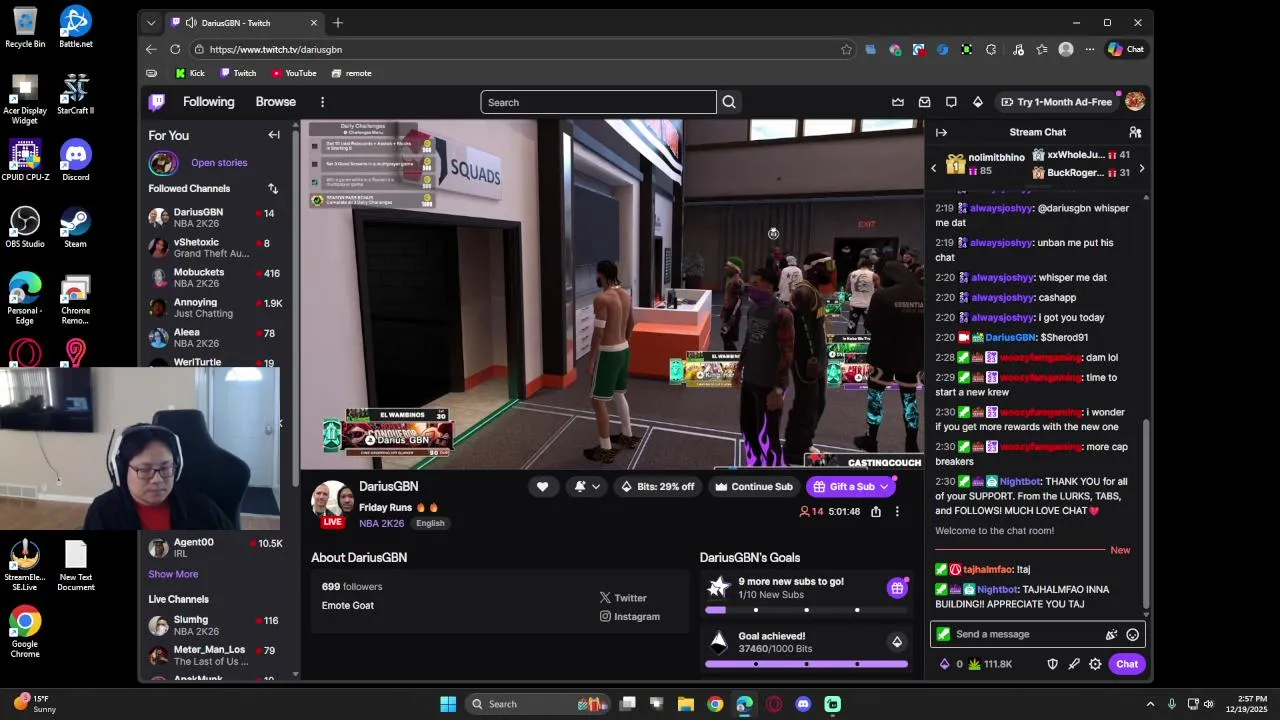Open new browser tab plus button
The image size is (1280, 720).
tap(338, 22)
